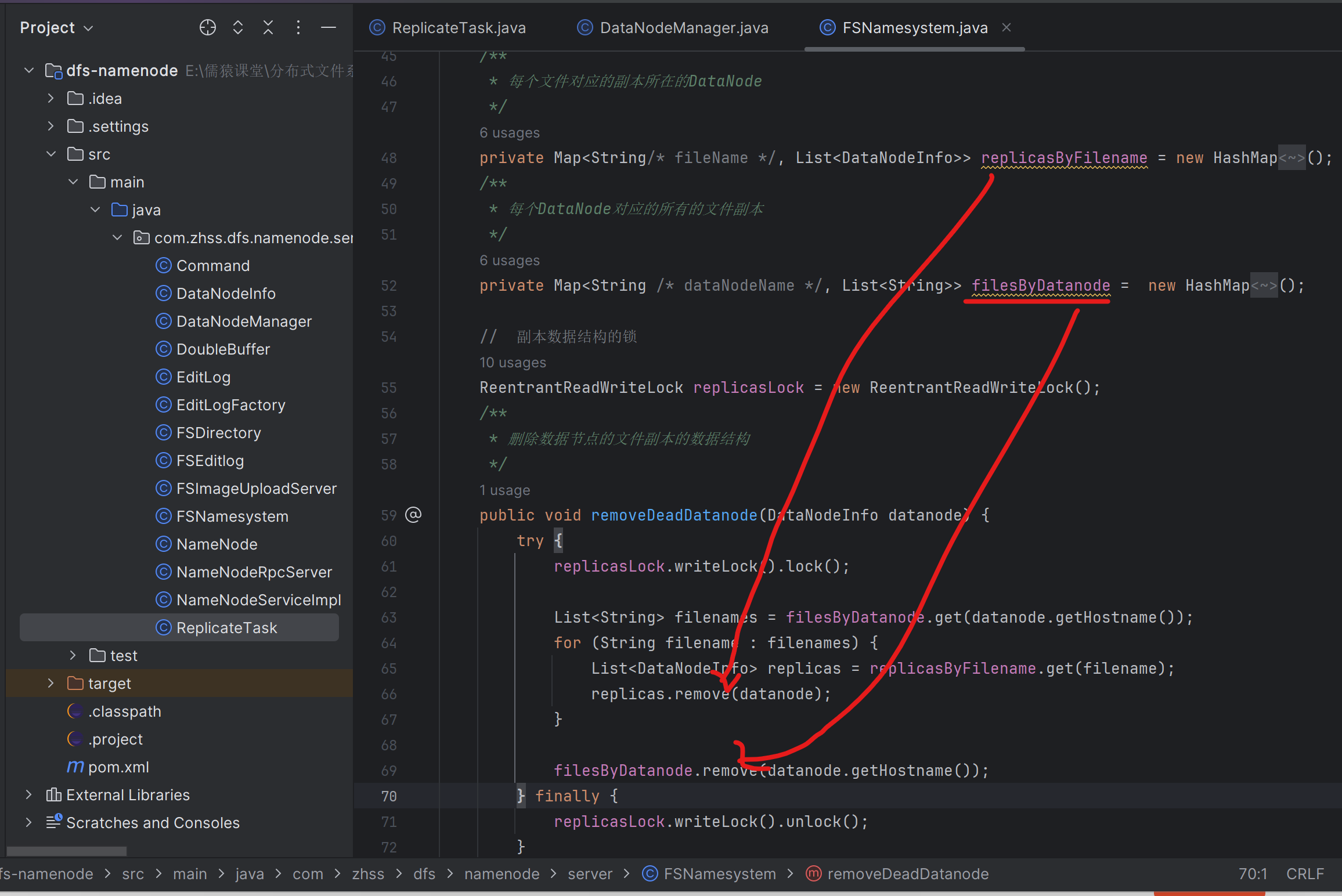Click the '6 usages' hint above replicasByFilename

click(x=510, y=133)
